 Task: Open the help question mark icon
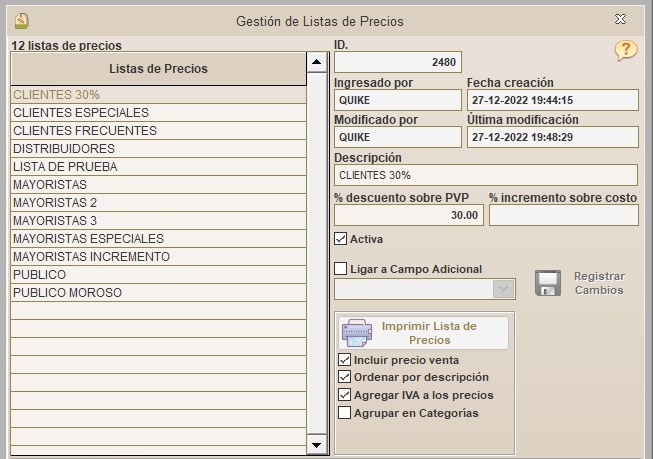pyautogui.click(x=626, y=50)
